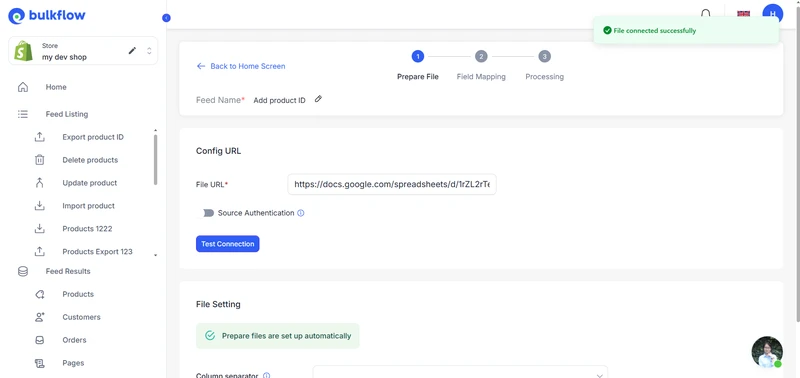
Task: Click the Home house icon
Action: (23, 87)
